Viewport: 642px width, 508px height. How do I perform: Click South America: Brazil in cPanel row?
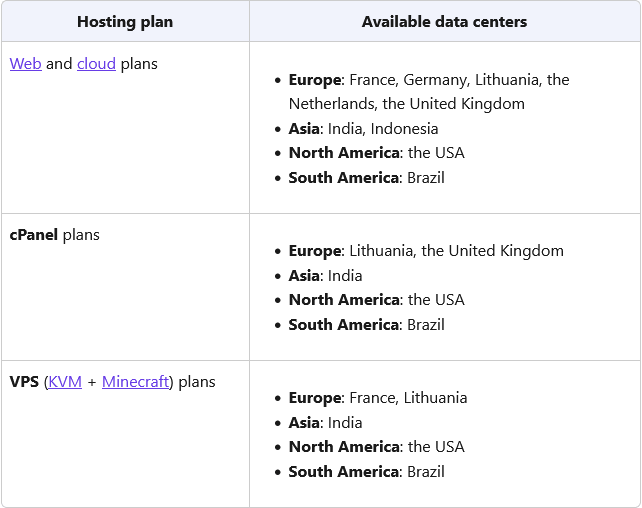(366, 325)
